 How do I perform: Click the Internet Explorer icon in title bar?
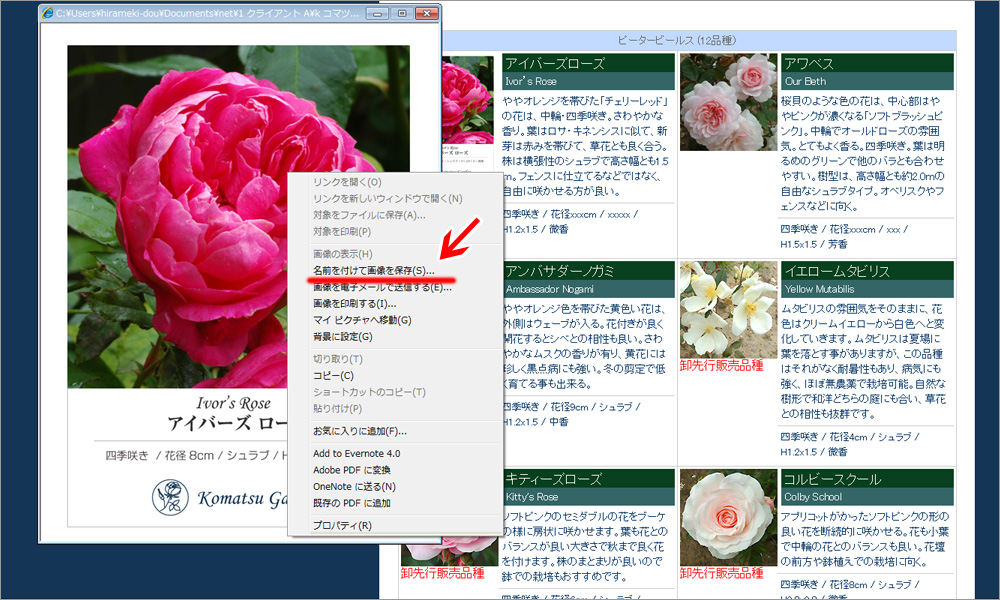(x=47, y=13)
